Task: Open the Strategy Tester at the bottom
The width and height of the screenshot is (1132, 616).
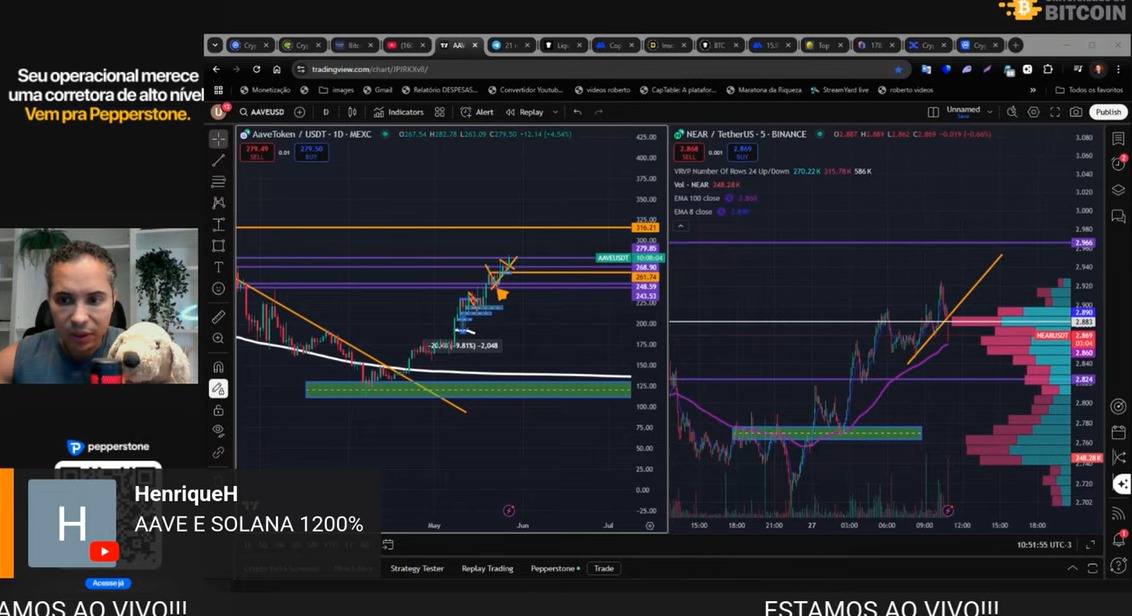Action: (417, 568)
